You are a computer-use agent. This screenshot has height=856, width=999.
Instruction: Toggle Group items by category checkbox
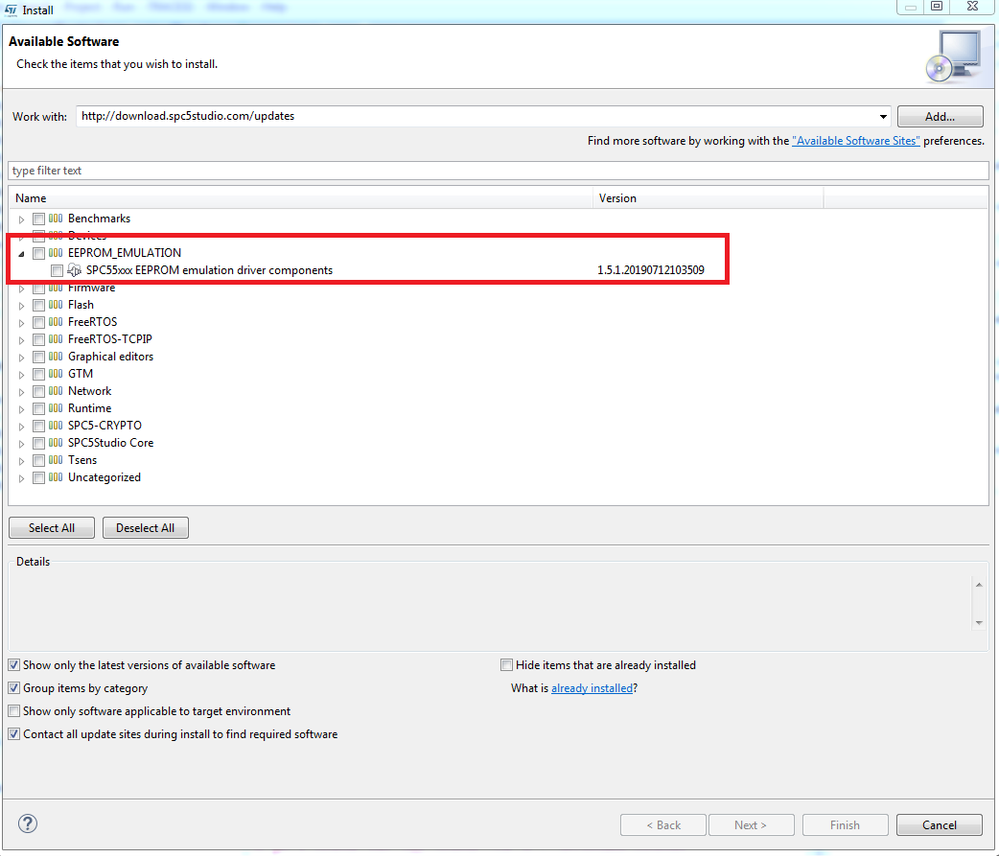(x=14, y=688)
